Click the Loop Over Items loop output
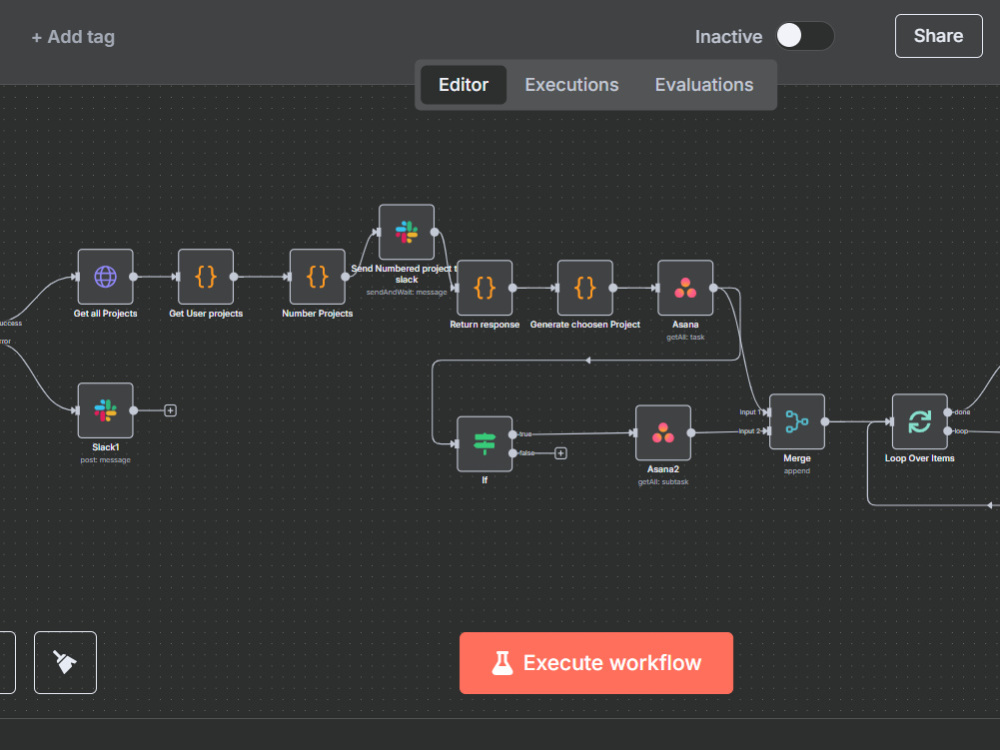This screenshot has height=750, width=1000. pos(948,432)
